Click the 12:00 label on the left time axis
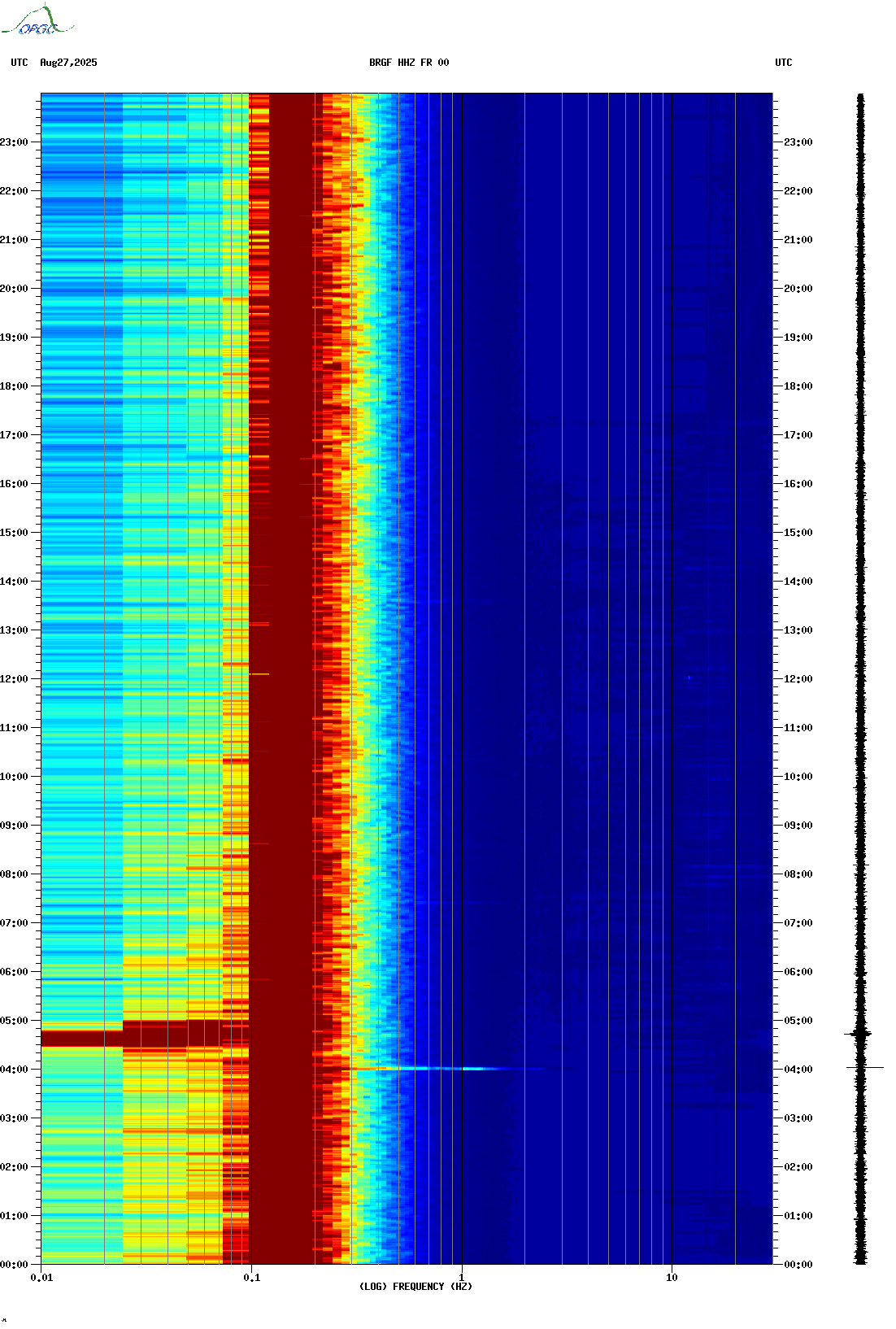This screenshot has height=1329, width=896. click(14, 679)
